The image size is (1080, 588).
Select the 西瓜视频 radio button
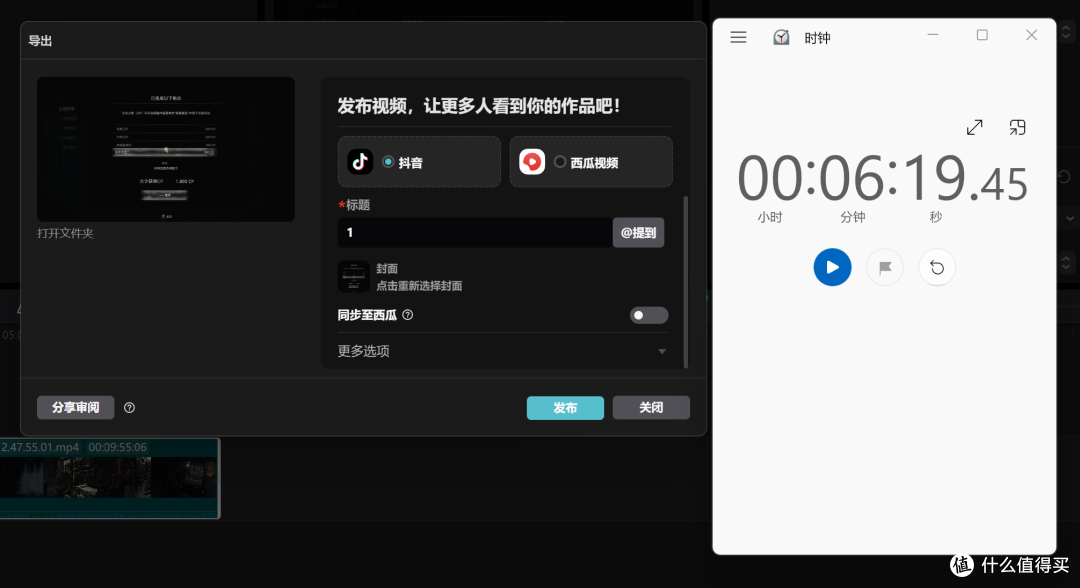click(560, 162)
